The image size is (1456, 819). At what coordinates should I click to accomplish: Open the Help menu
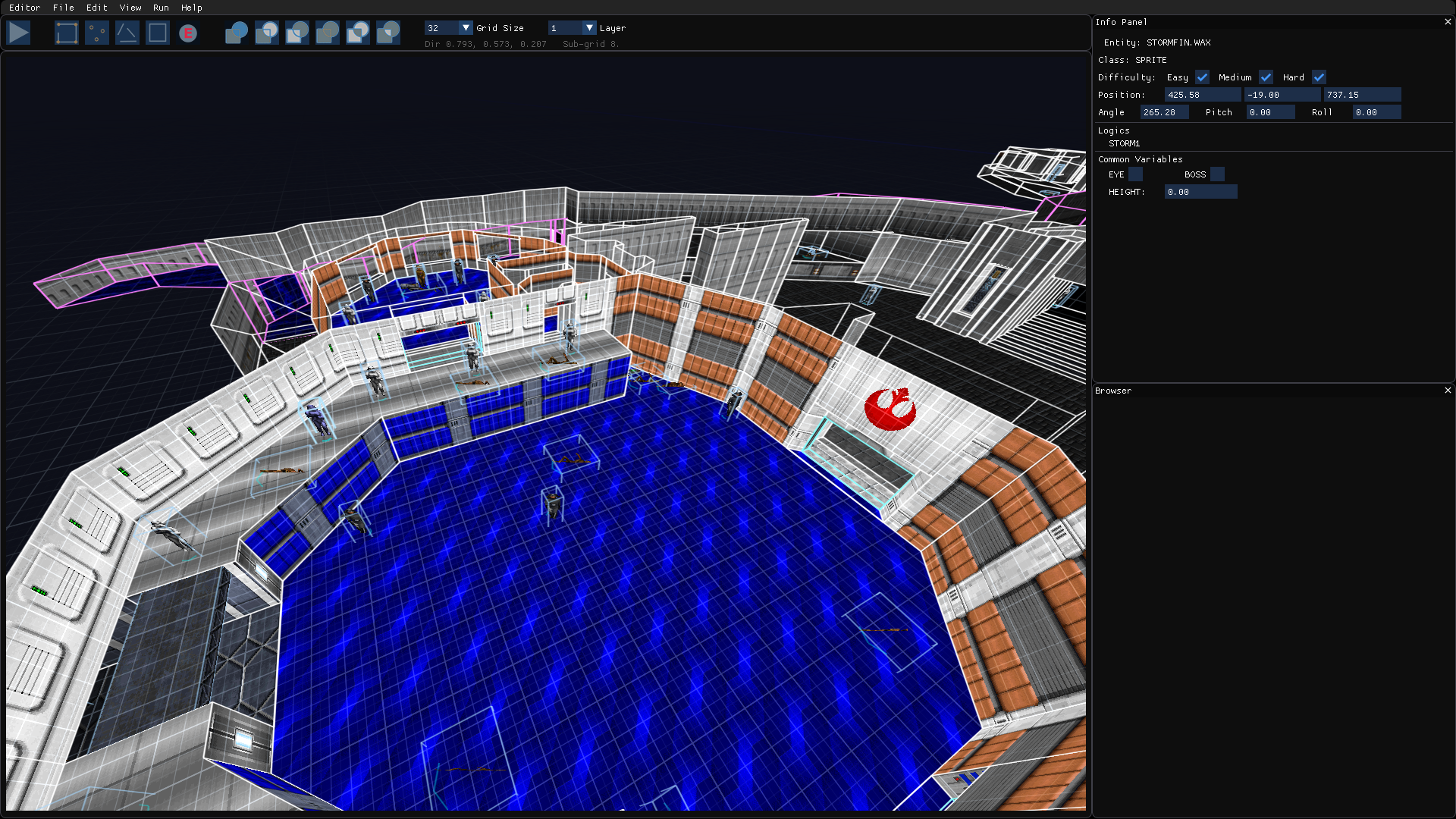[x=192, y=8]
